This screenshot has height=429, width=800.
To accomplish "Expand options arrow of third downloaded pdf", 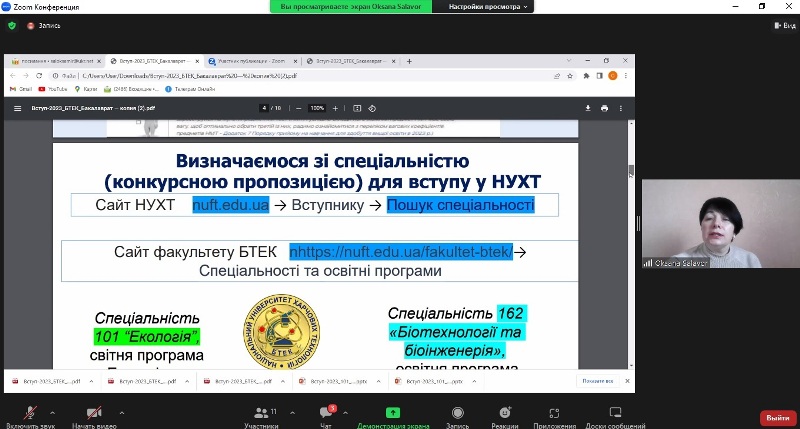I will [x=283, y=381].
